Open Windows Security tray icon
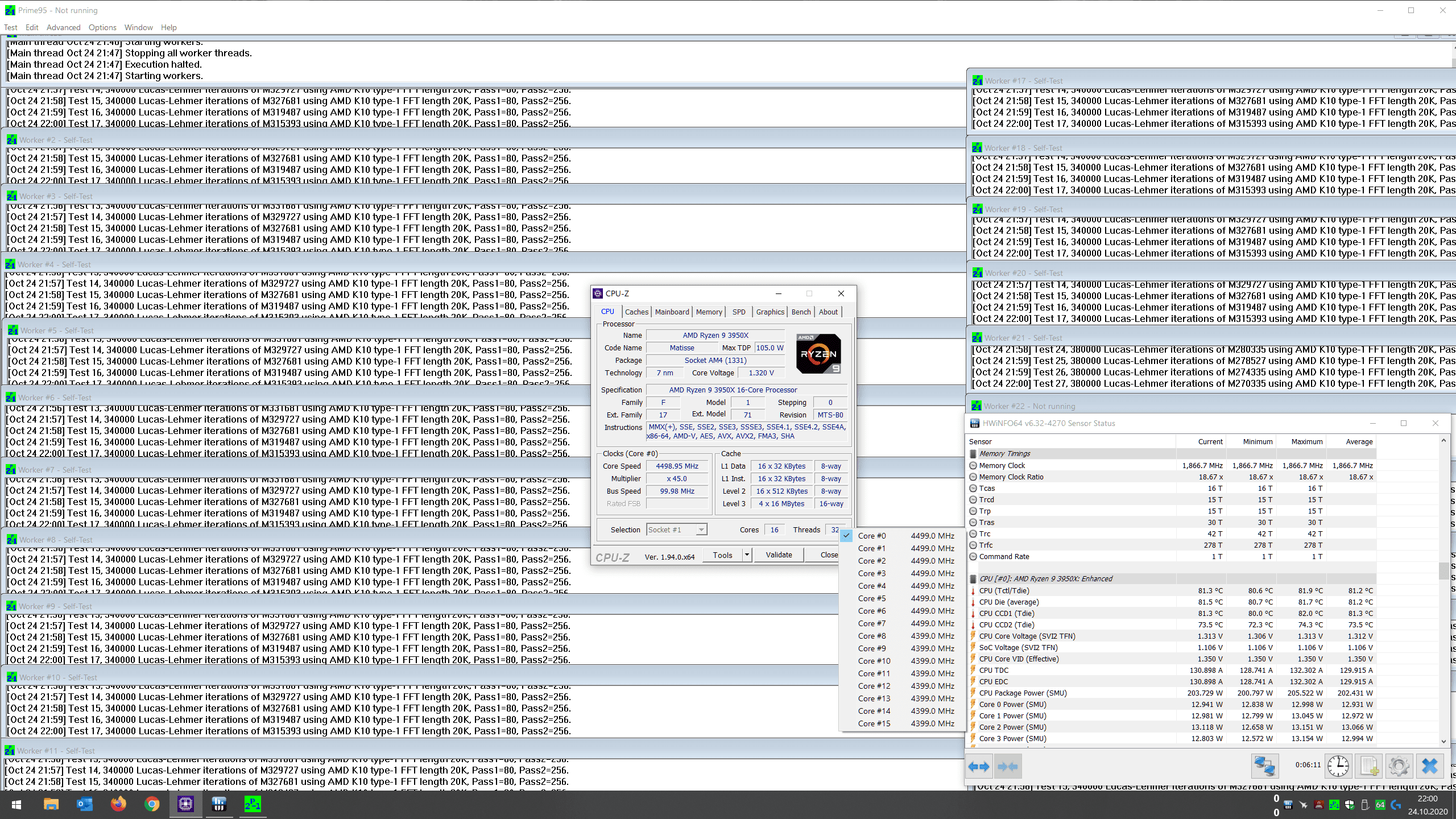This screenshot has width=1456, height=819. click(1350, 805)
